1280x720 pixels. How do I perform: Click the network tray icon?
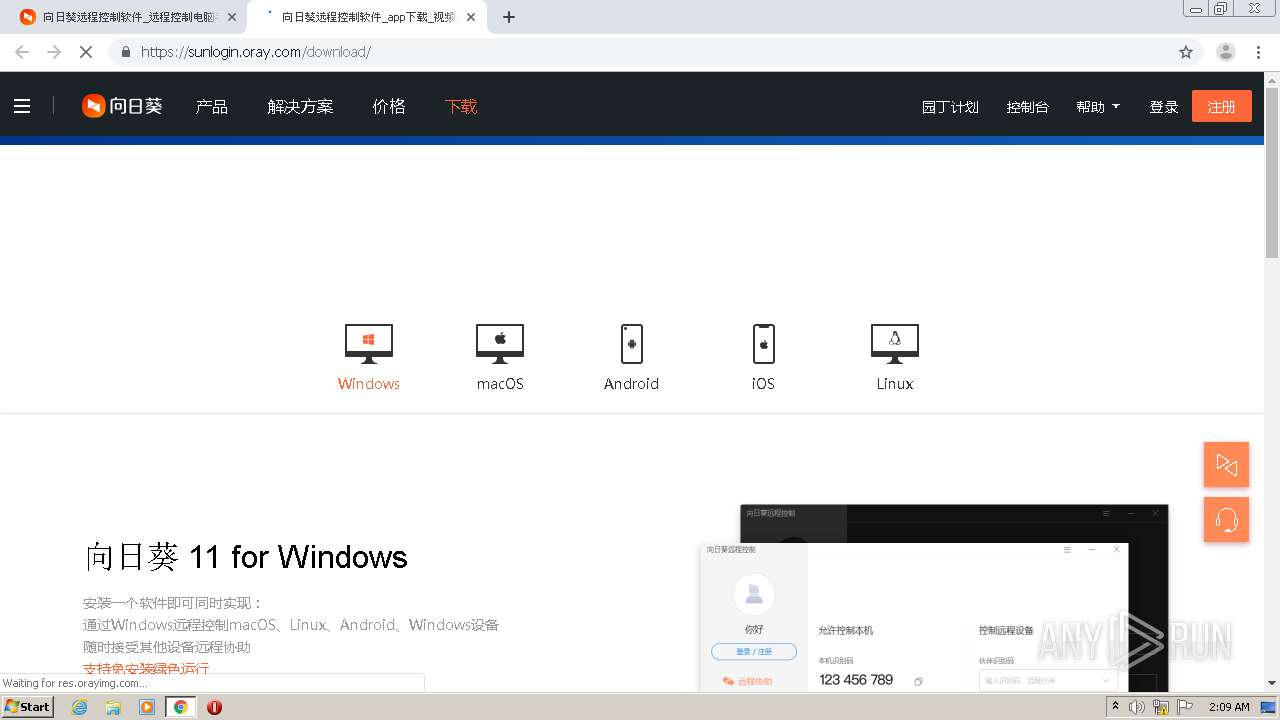click(x=1161, y=707)
